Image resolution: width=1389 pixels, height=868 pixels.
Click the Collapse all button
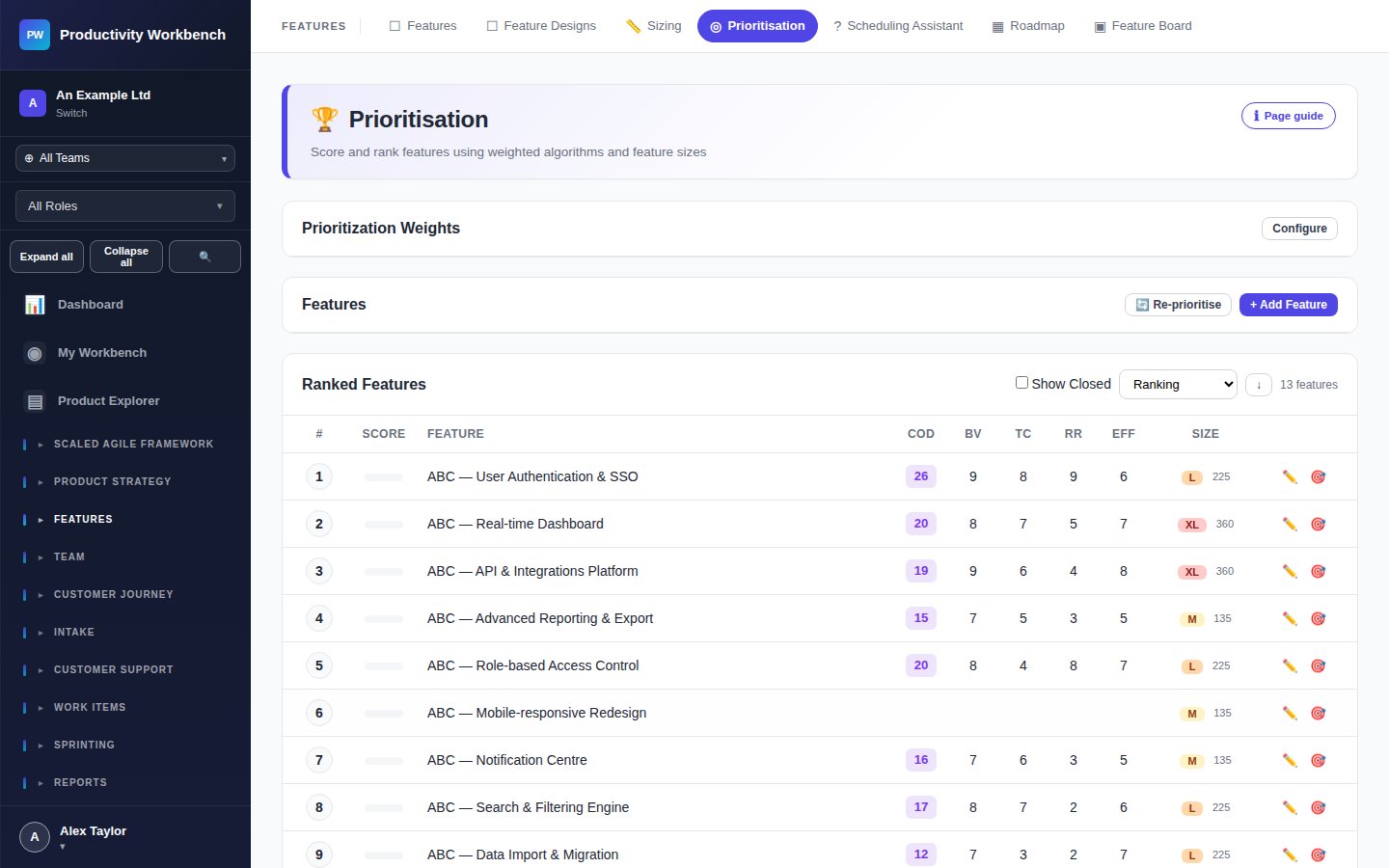point(126,257)
